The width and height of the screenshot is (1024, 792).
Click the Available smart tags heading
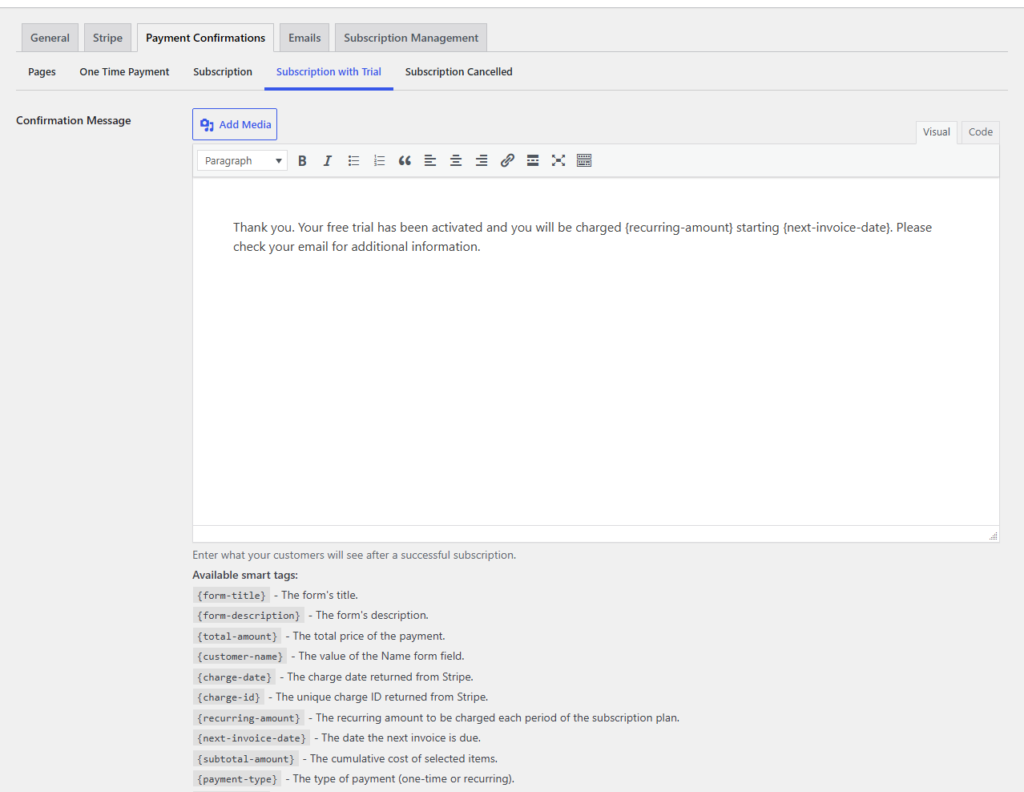click(245, 575)
